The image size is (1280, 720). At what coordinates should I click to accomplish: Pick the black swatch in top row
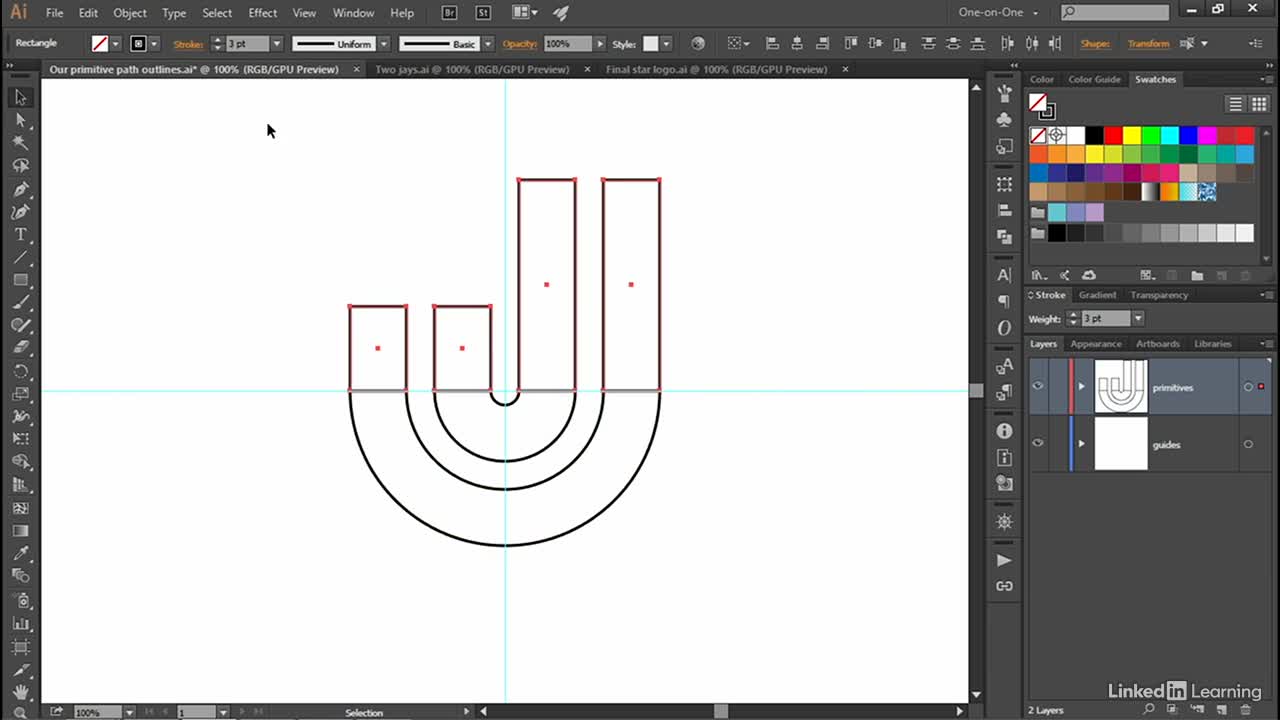coord(1095,135)
